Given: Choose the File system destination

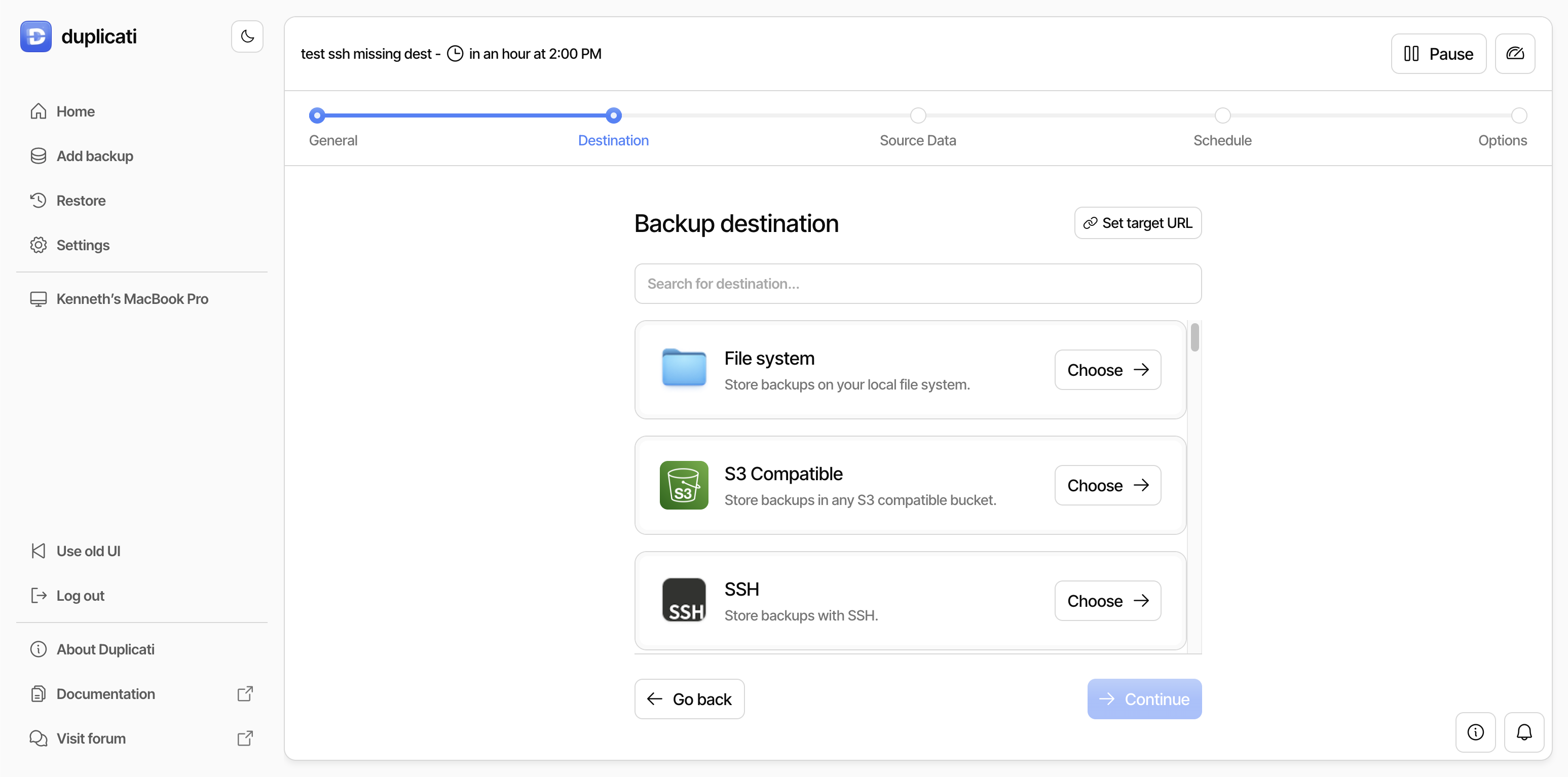Looking at the screenshot, I should [x=1107, y=370].
